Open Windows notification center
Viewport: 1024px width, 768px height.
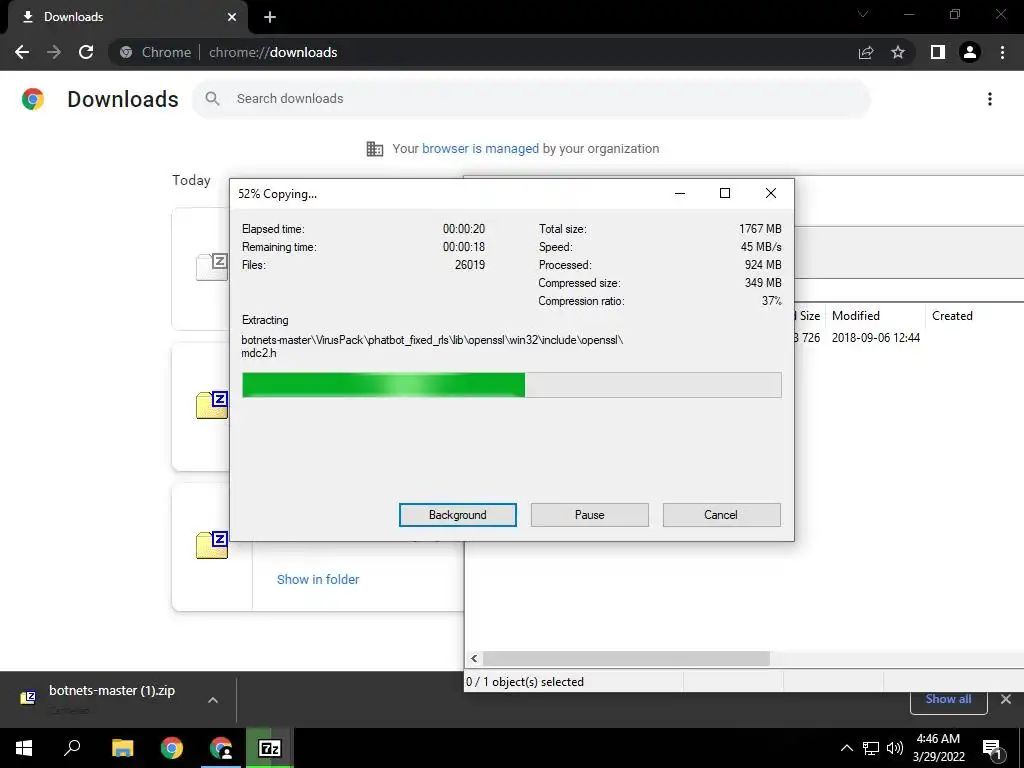pos(992,748)
